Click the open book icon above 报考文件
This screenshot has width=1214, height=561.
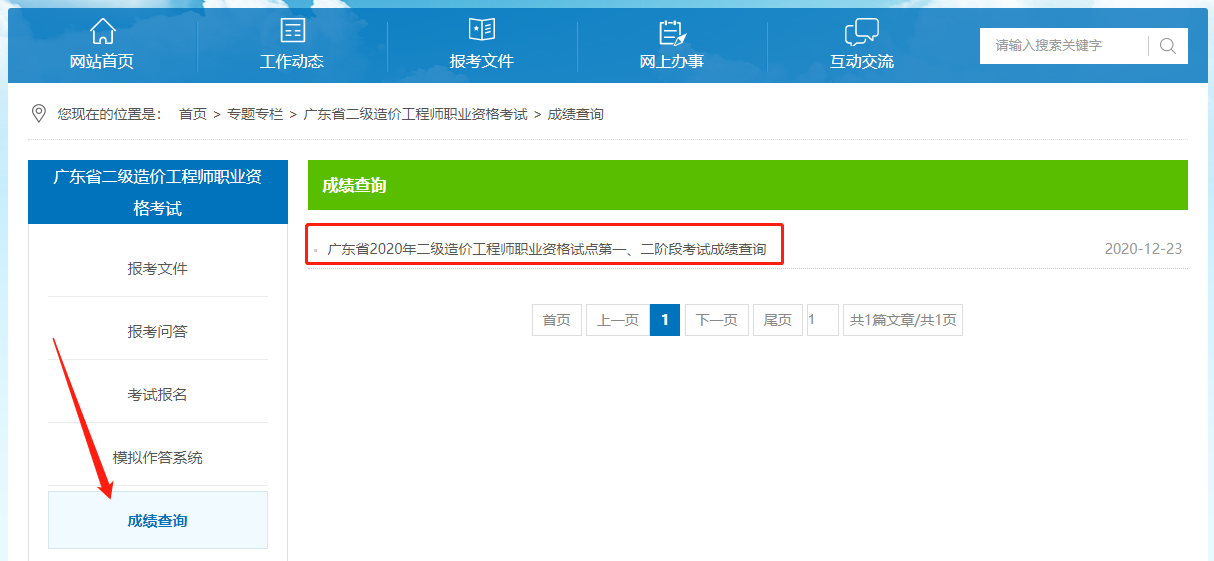481,31
